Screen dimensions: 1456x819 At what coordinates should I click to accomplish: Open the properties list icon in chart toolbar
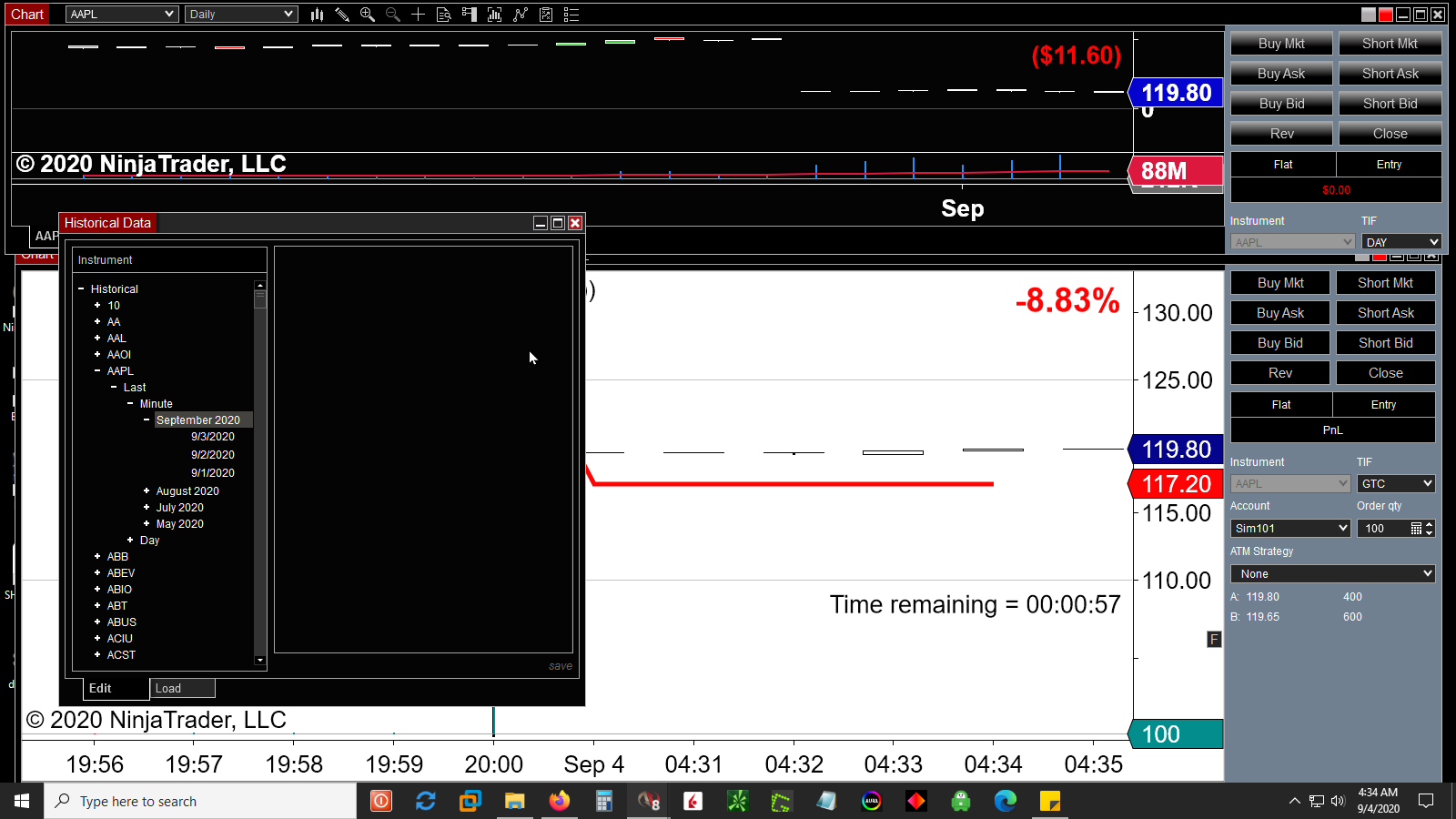pyautogui.click(x=571, y=15)
